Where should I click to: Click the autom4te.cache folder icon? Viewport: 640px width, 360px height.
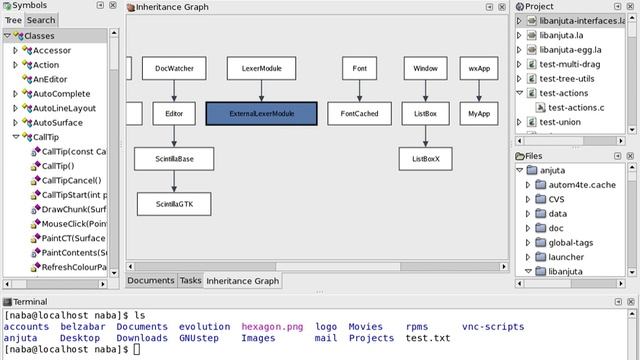(x=540, y=185)
